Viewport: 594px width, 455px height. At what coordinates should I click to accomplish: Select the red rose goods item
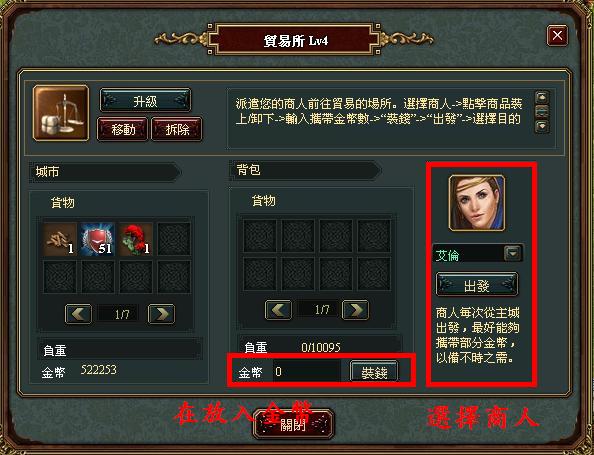[x=136, y=239]
